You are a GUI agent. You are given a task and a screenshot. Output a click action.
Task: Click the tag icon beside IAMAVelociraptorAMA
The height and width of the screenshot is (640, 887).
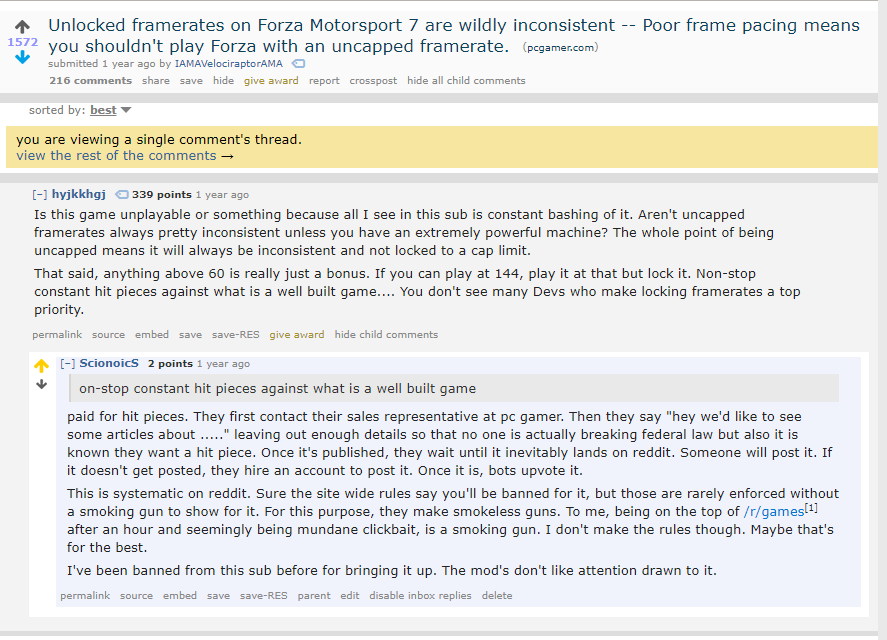298,64
